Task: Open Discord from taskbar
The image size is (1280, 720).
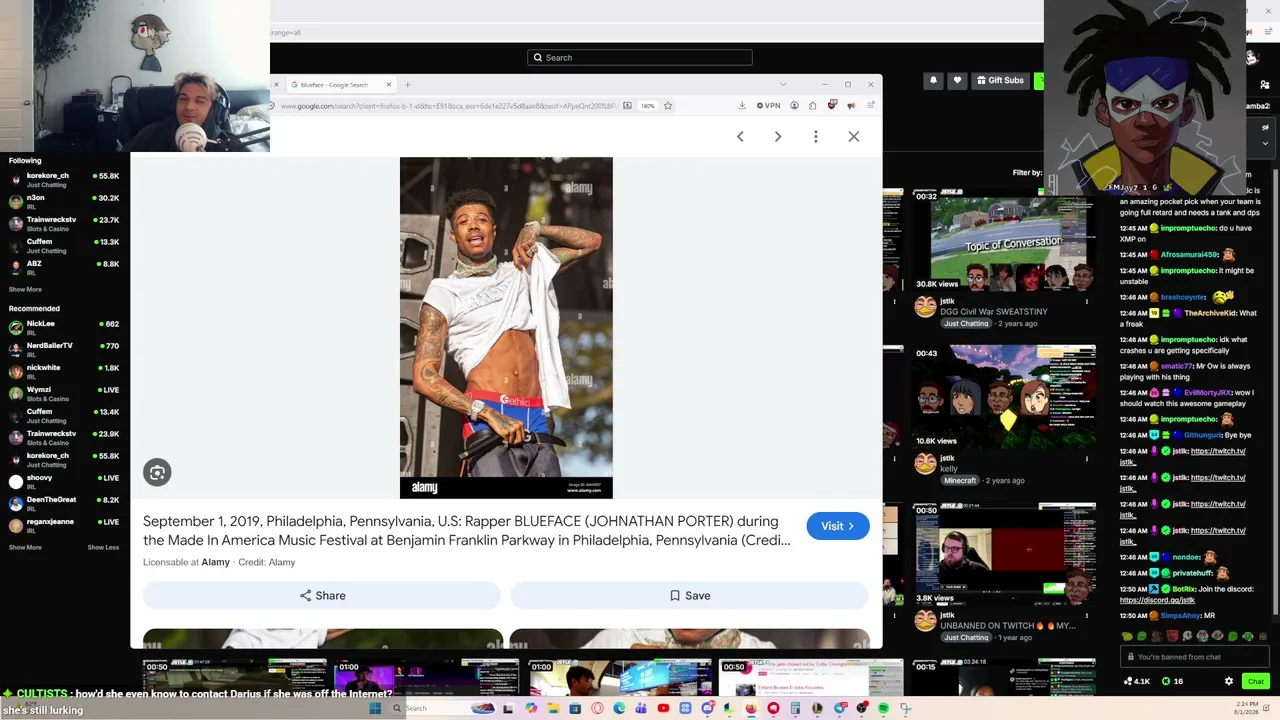Action: click(708, 708)
